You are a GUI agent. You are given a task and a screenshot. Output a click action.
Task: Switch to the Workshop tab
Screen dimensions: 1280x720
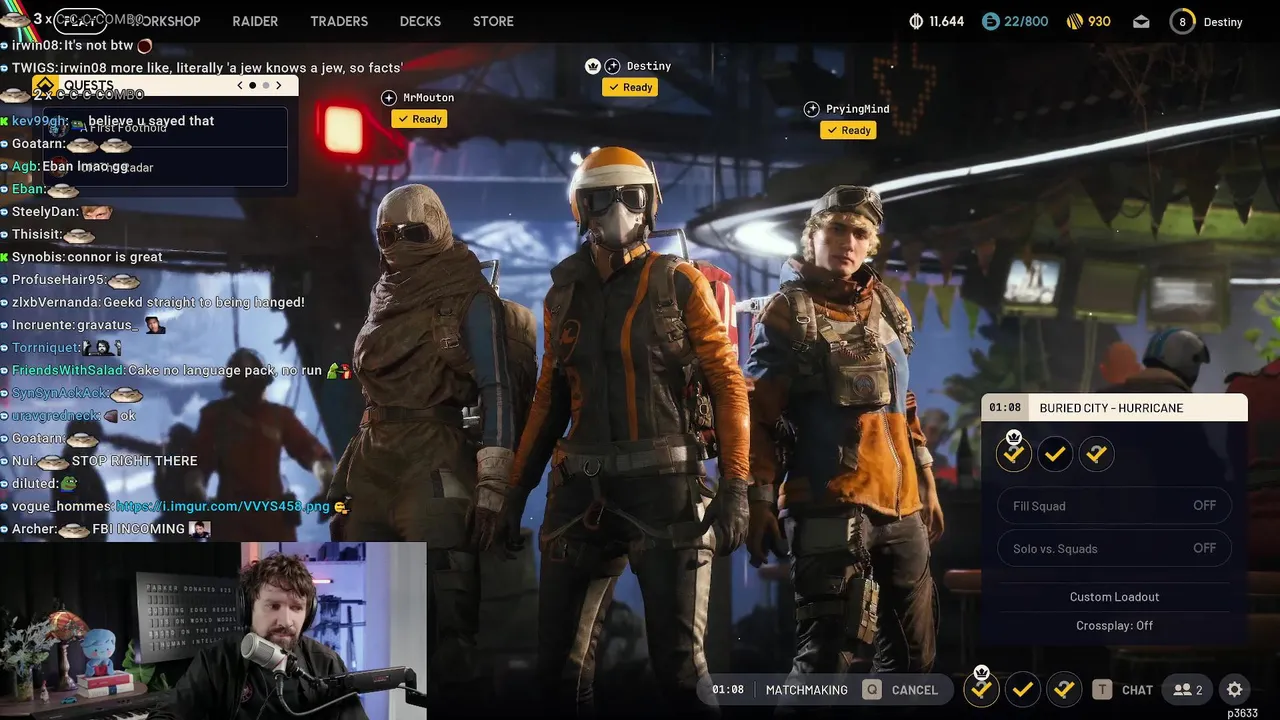164,21
